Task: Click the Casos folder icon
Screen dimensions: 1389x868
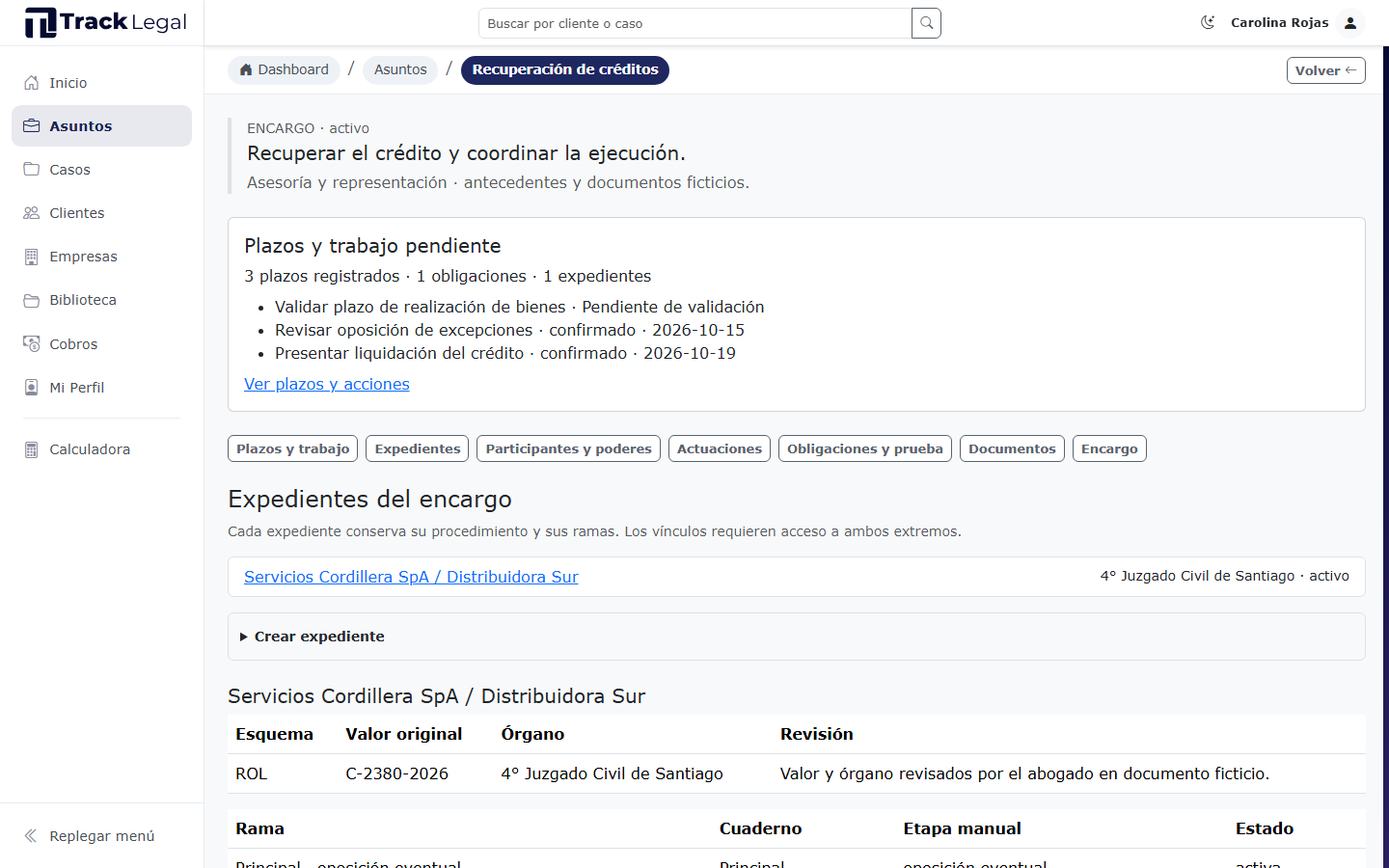Action: [32, 170]
